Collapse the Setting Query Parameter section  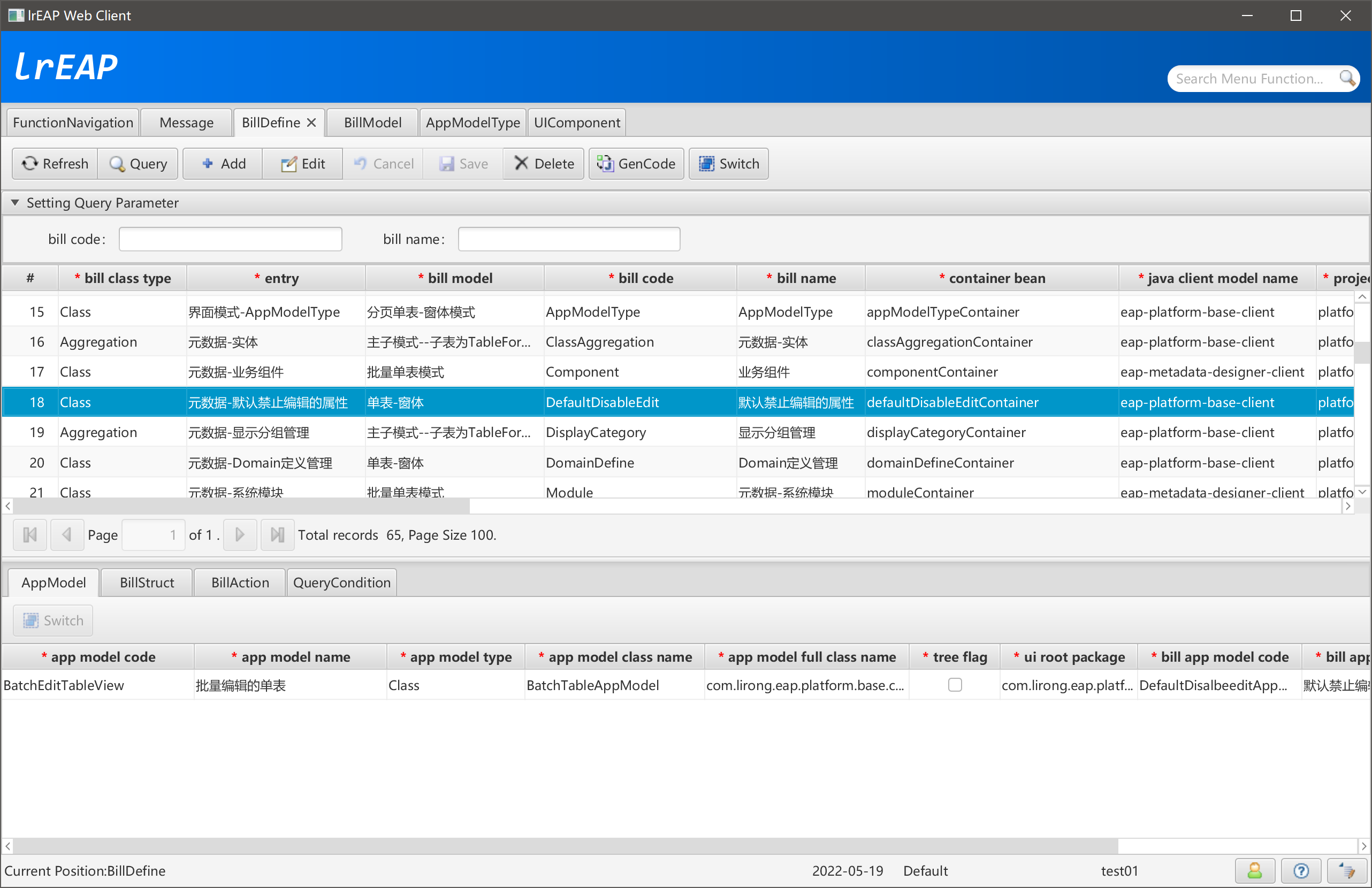click(x=15, y=203)
